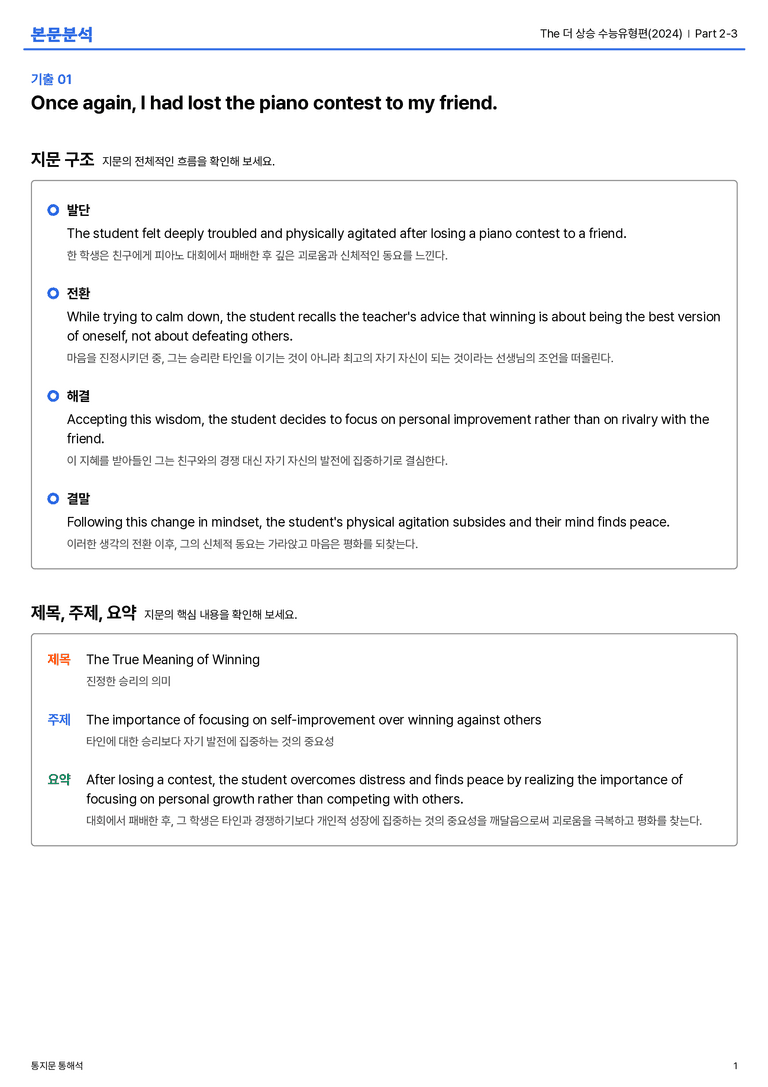Viewport: 768px width, 1087px height.
Task: Click the orange 제목 label
Action: [x=59, y=659]
